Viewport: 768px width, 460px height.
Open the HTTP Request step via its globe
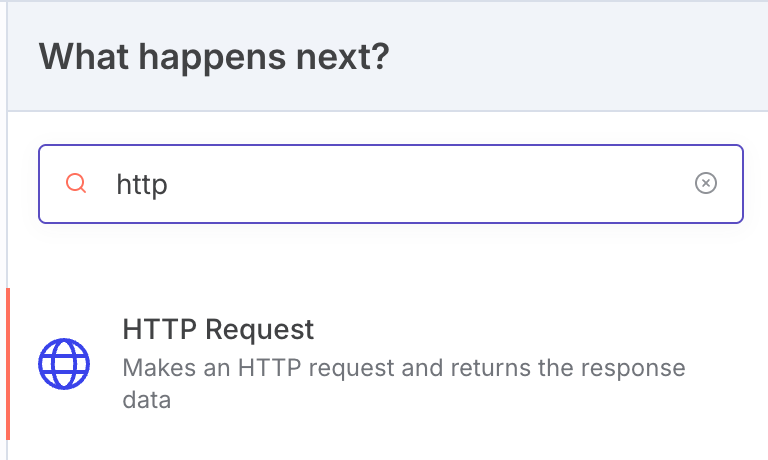pos(64,363)
